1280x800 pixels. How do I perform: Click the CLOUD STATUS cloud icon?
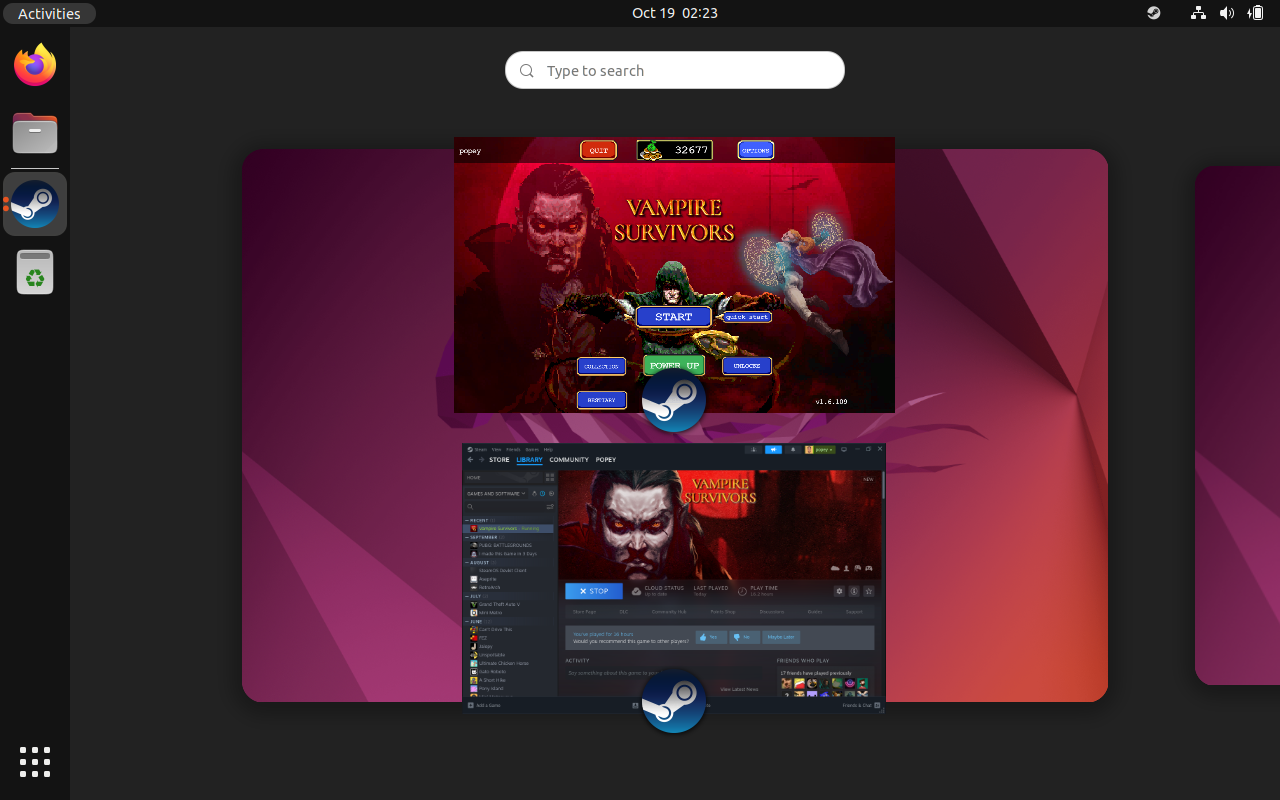coord(636,591)
